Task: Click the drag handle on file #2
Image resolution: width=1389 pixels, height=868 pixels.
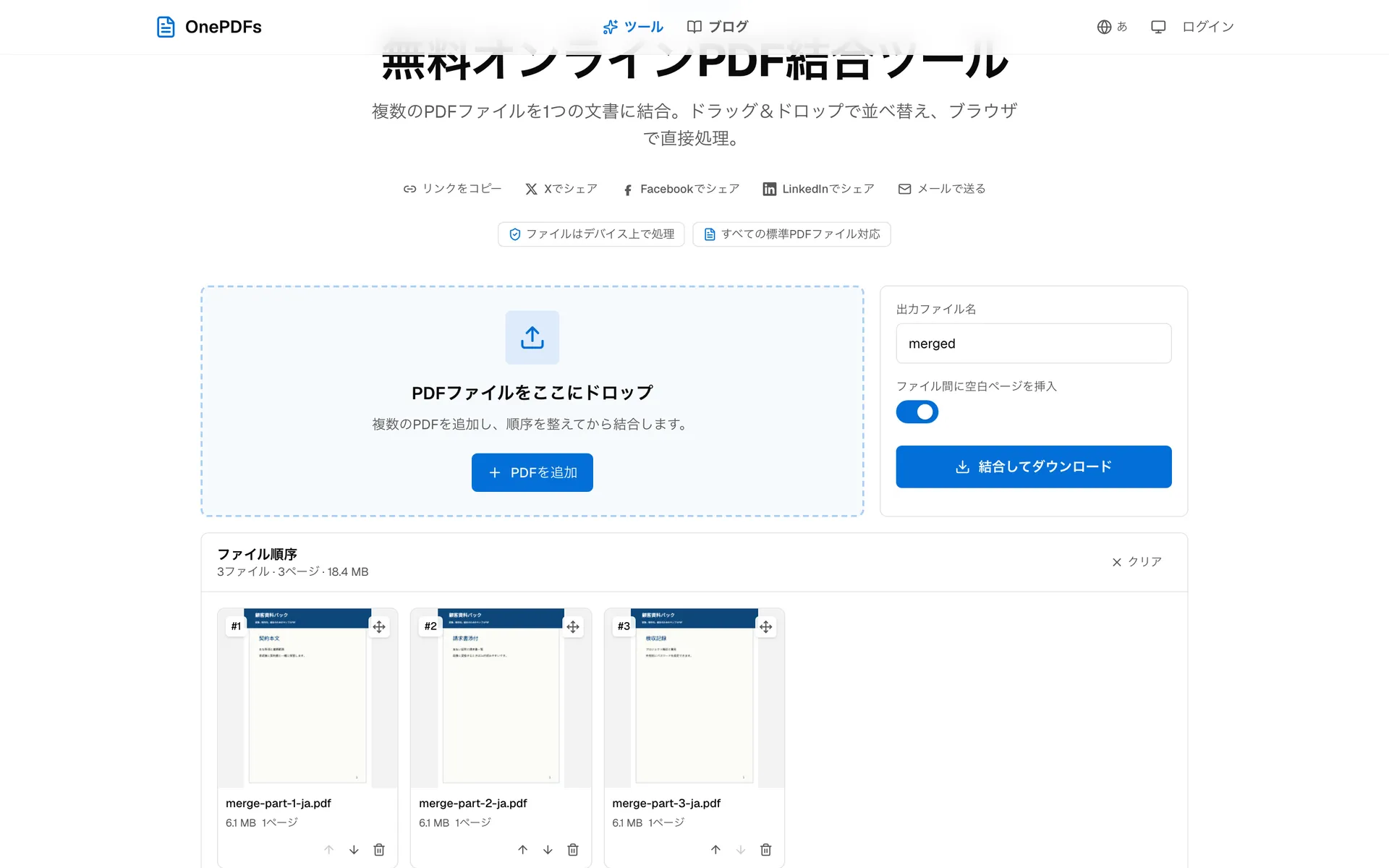Action: click(x=573, y=626)
